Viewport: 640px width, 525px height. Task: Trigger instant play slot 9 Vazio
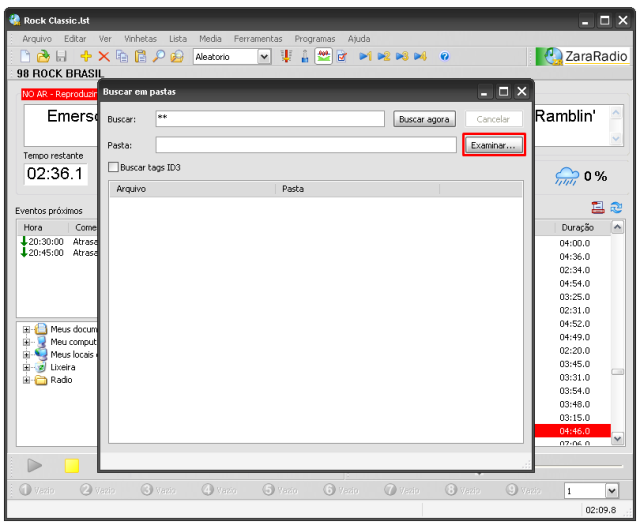[x=523, y=490]
